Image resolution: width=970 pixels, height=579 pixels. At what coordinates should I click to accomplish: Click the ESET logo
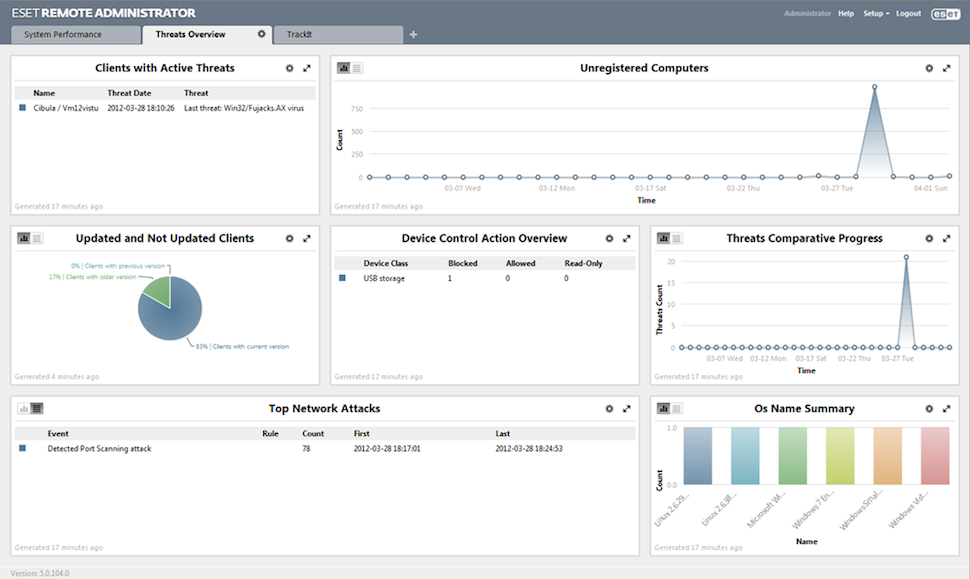(946, 14)
